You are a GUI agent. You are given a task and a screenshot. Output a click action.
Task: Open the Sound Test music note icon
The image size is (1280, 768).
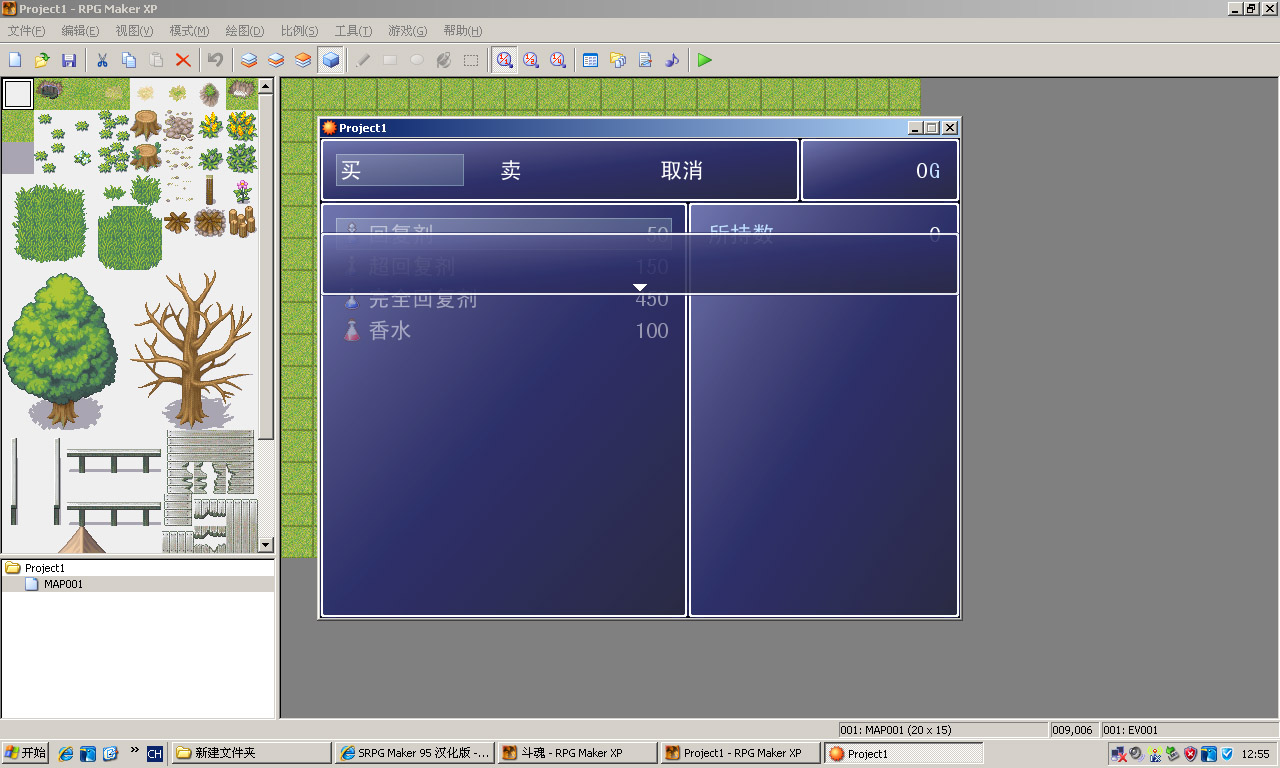(x=672, y=60)
